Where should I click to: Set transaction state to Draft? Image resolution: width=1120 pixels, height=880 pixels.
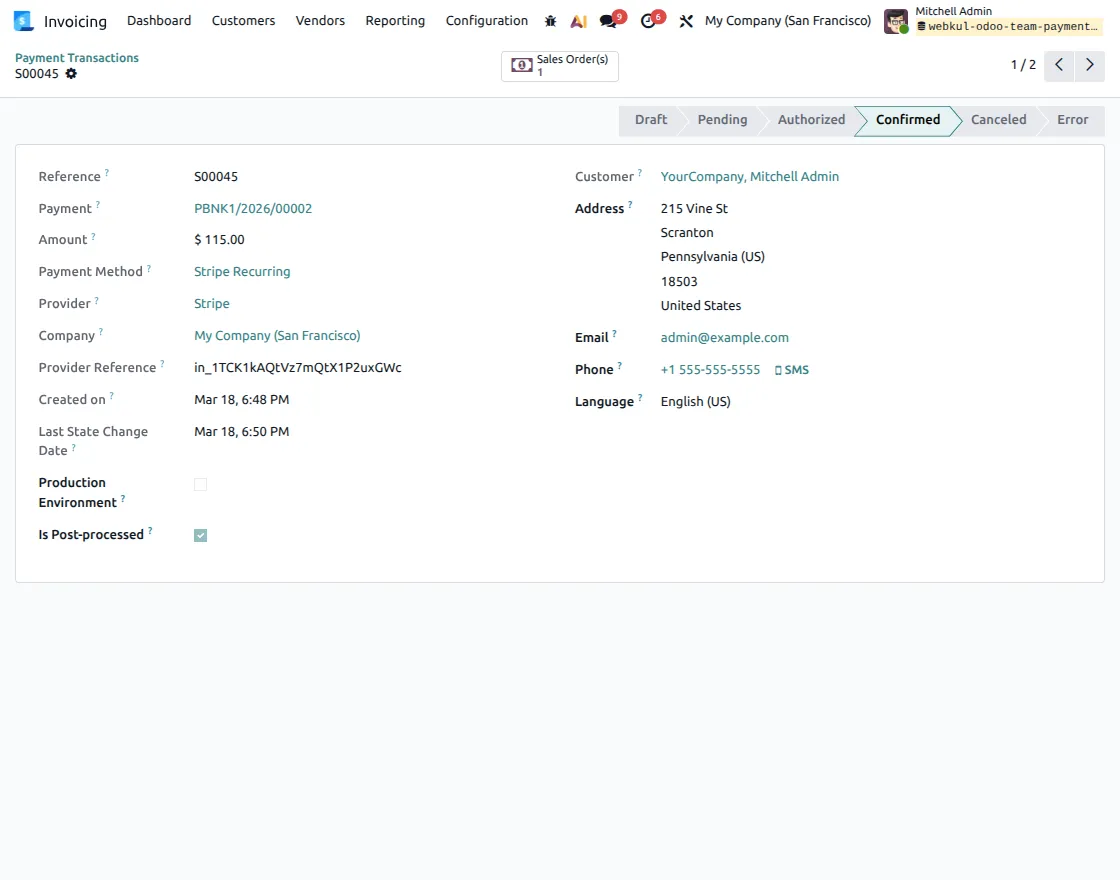[650, 119]
